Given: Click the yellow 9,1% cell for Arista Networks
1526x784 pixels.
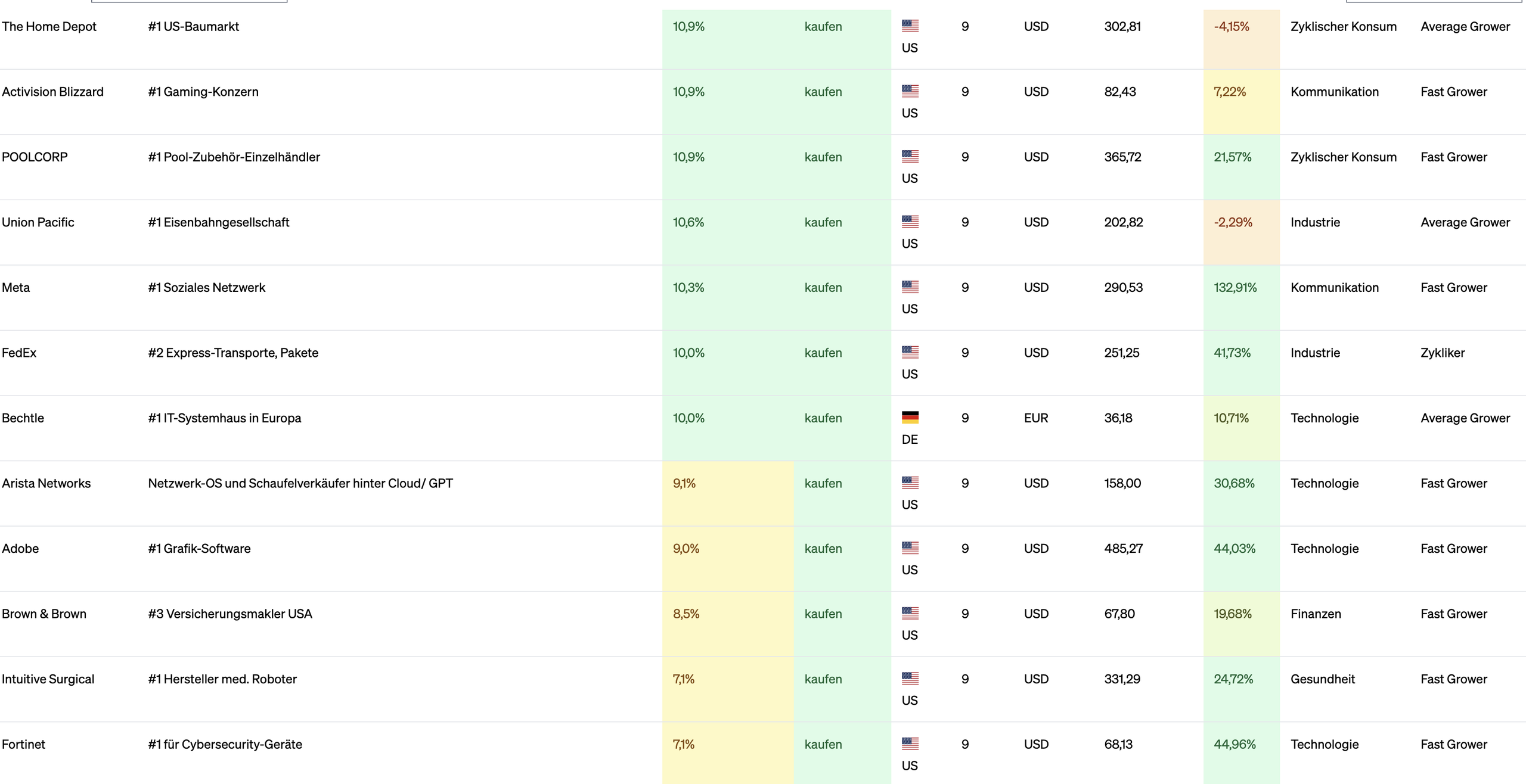Looking at the screenshot, I should point(684,483).
